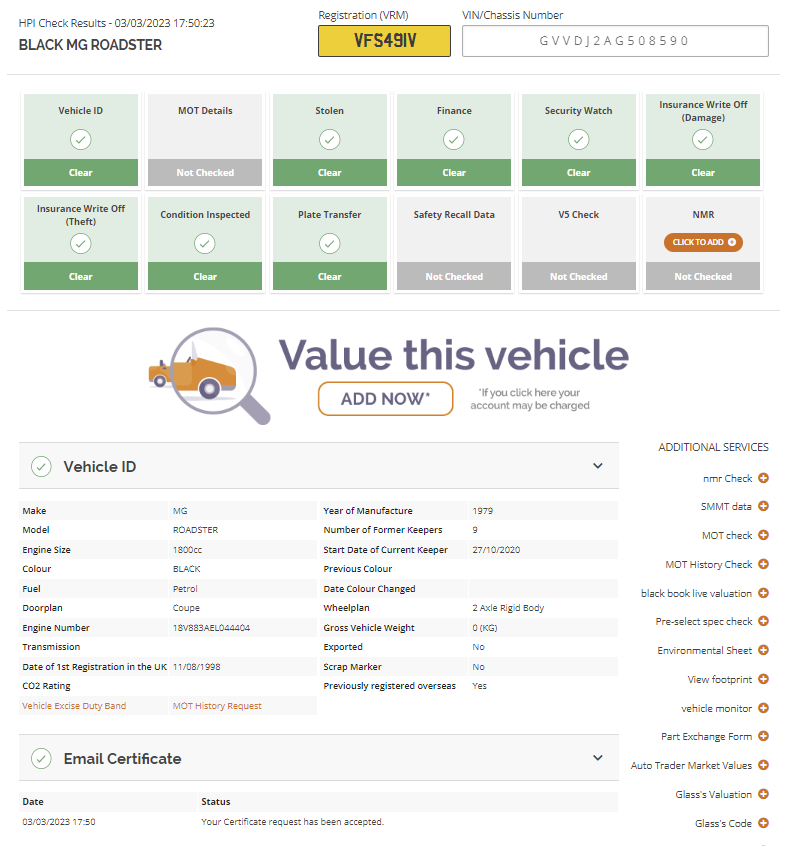Viewport: 787px width, 846px height.
Task: Open the MOT History Request link
Action: pos(217,706)
